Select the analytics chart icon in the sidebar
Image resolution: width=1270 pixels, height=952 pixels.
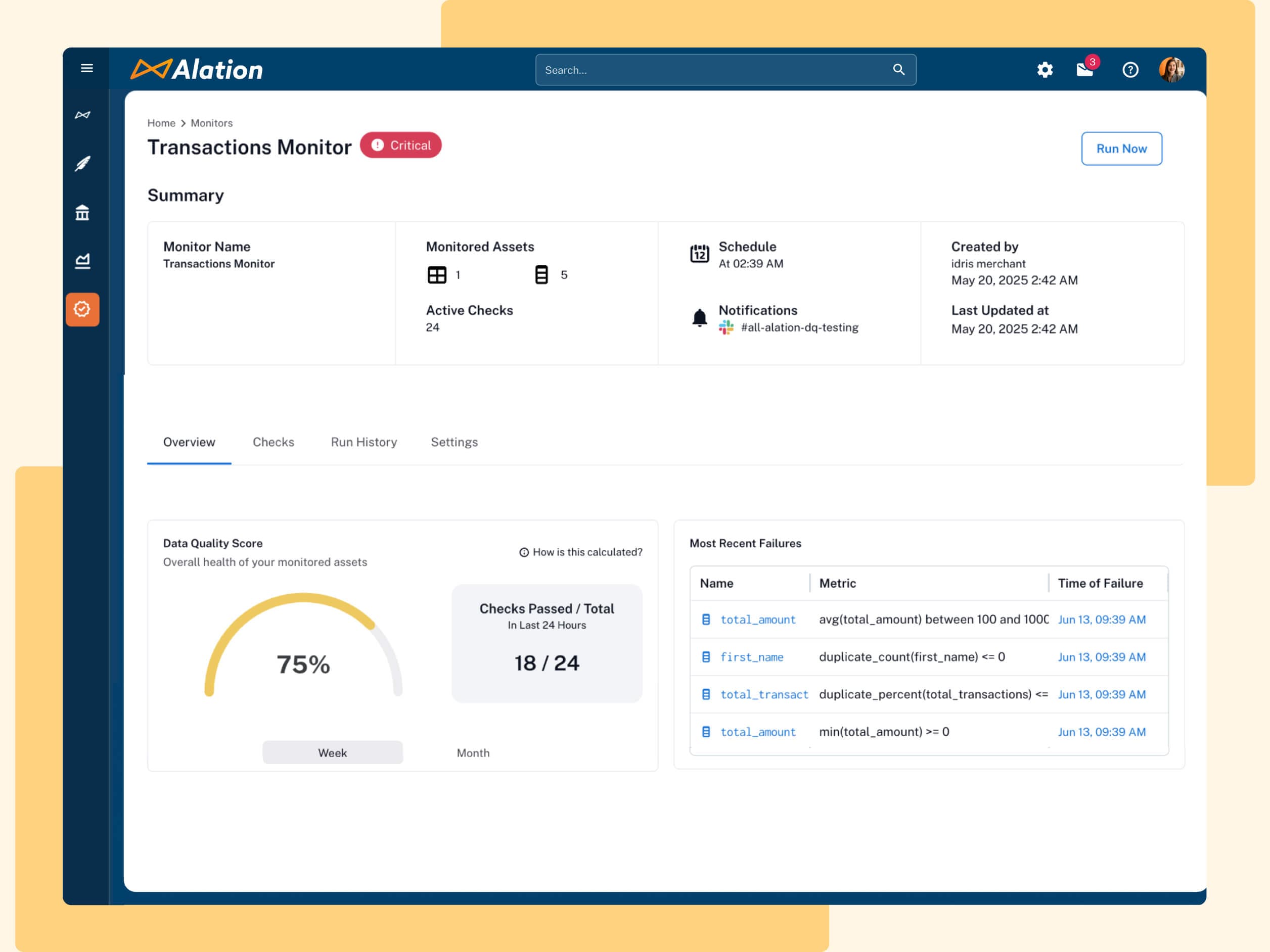click(83, 260)
